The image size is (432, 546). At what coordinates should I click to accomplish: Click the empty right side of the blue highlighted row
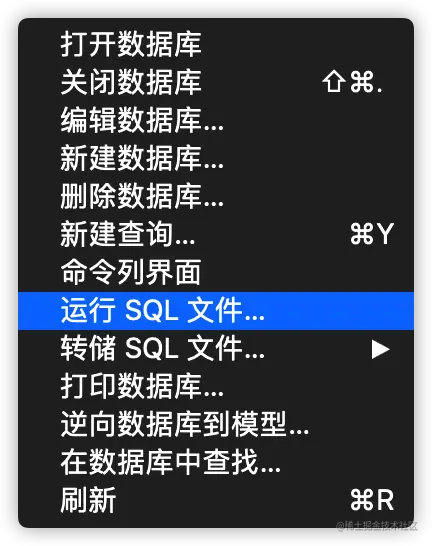click(339, 311)
